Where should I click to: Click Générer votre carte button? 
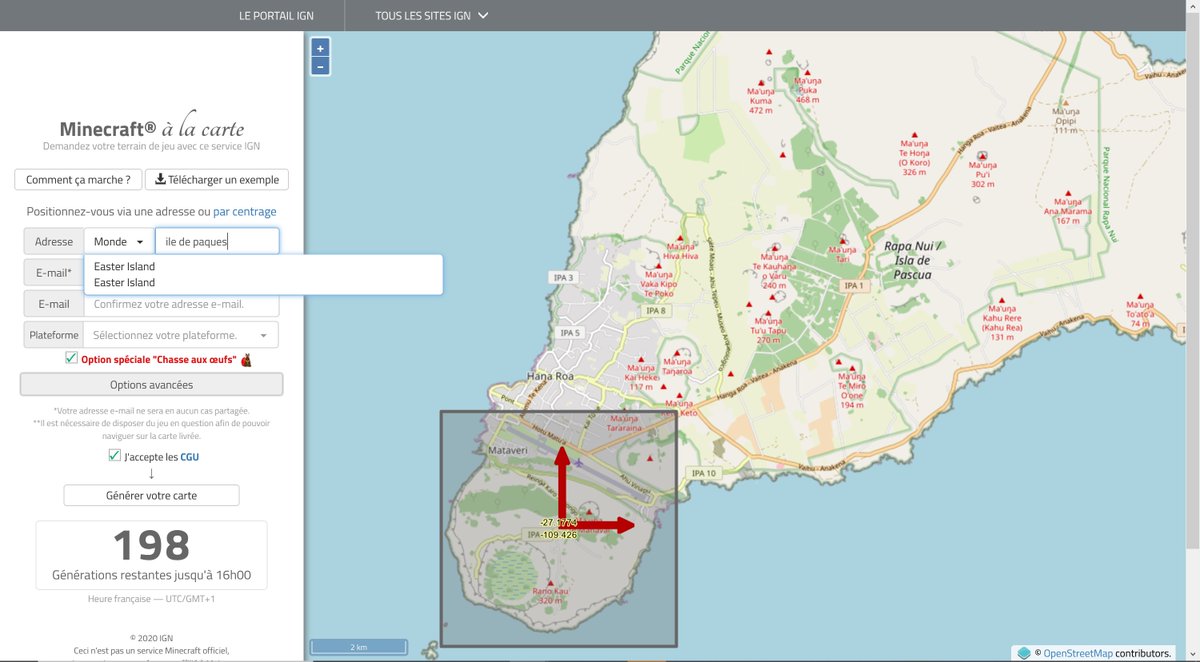click(152, 496)
